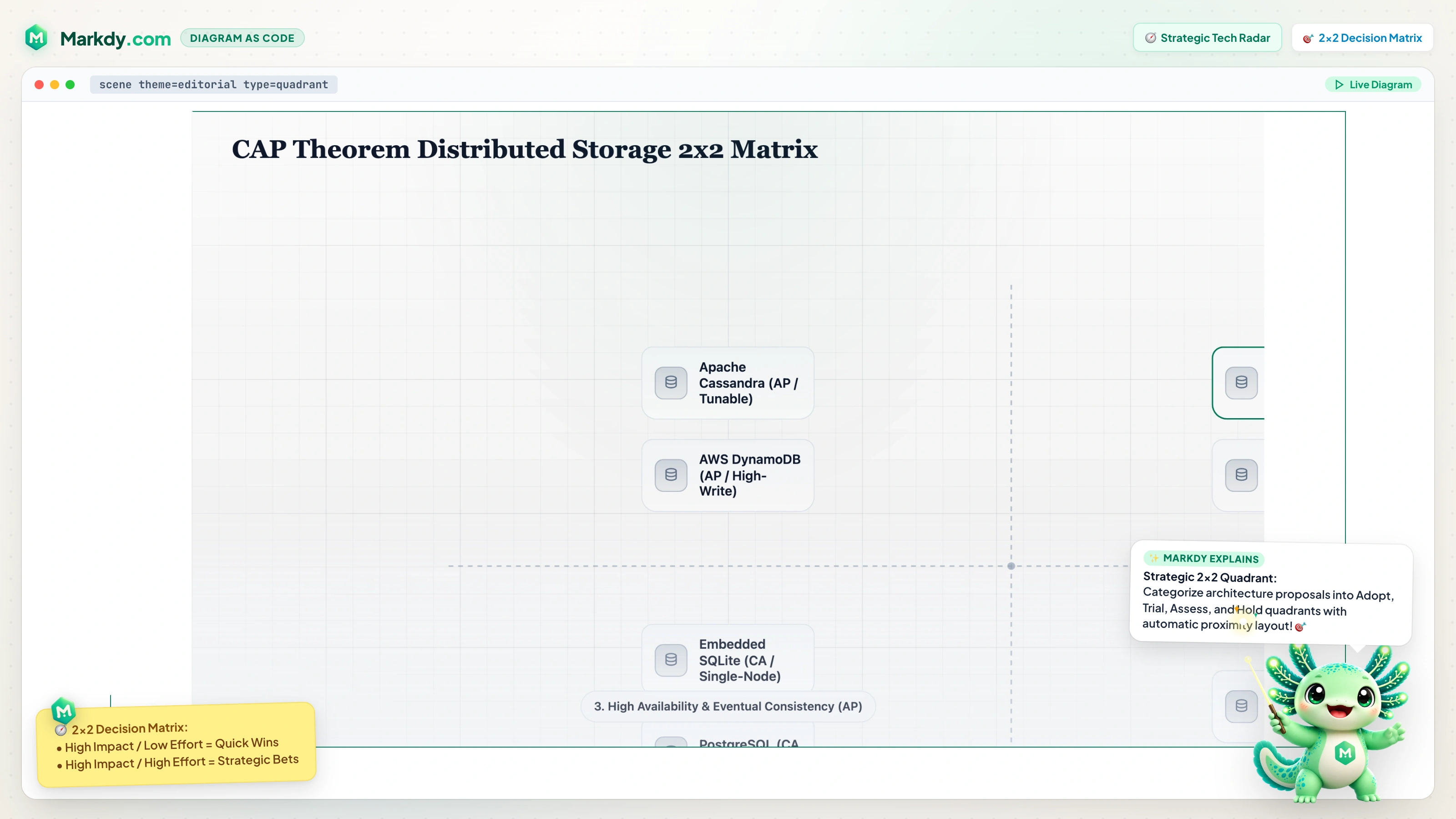
Task: Open the Markdy.com home link
Action: point(115,38)
